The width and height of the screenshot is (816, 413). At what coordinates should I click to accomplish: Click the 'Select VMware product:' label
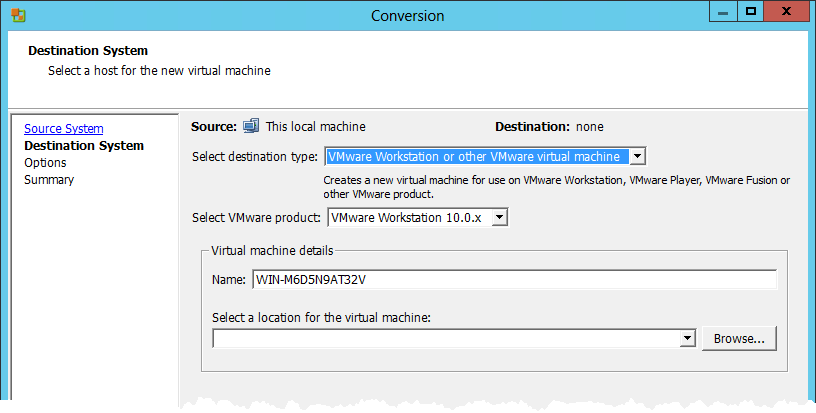click(x=256, y=217)
